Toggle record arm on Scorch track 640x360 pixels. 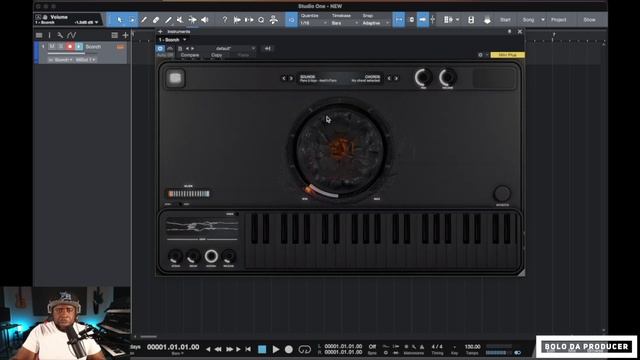click(x=70, y=47)
